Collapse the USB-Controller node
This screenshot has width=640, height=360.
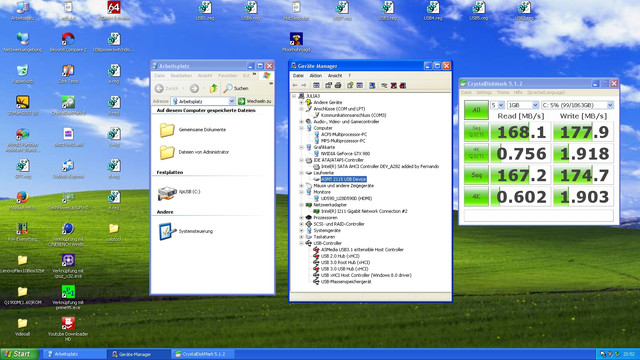(302, 243)
